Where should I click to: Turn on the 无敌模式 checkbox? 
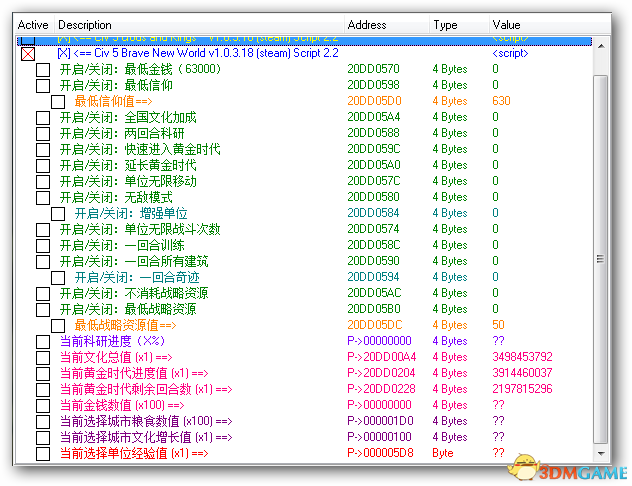click(43, 198)
